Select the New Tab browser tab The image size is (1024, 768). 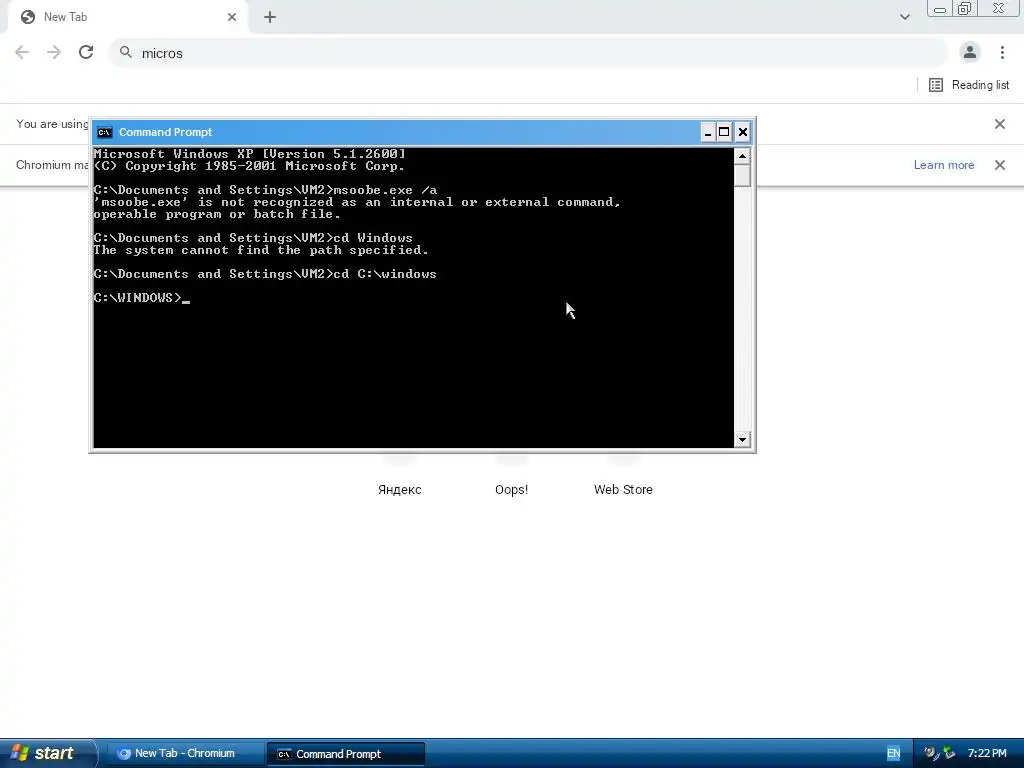pos(127,17)
